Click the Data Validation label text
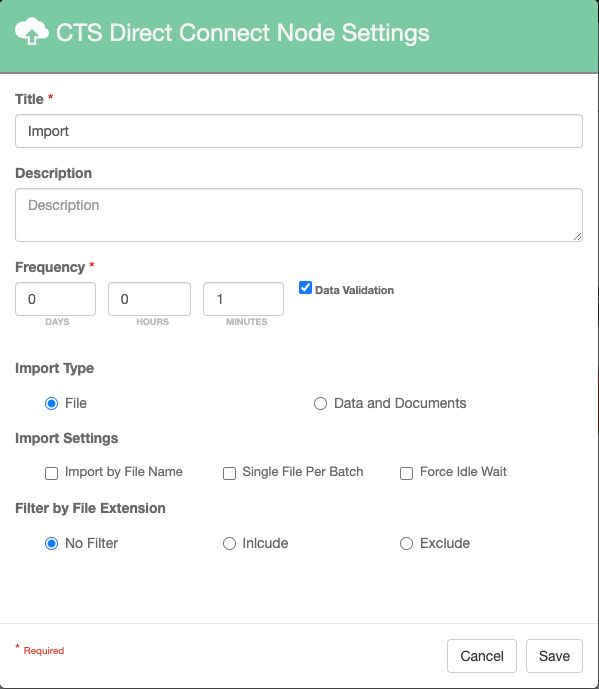The image size is (599, 689). [x=354, y=290]
